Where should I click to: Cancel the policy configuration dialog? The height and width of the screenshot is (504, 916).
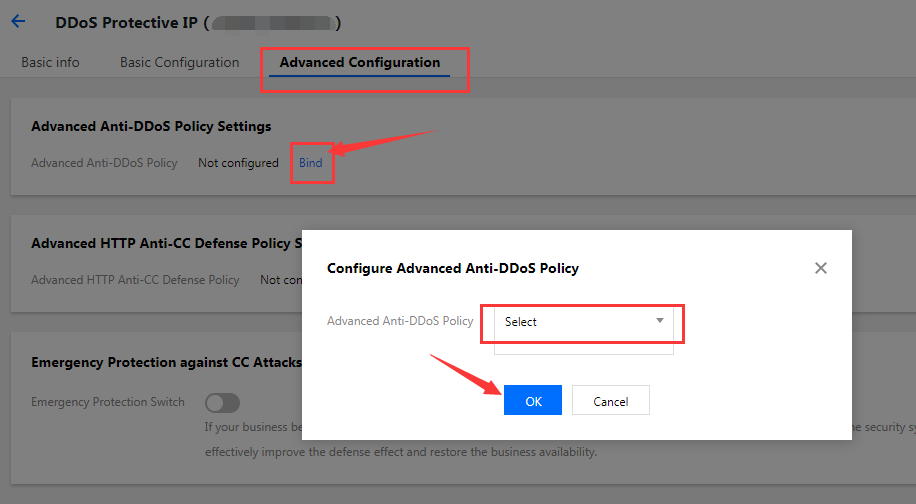(610, 401)
